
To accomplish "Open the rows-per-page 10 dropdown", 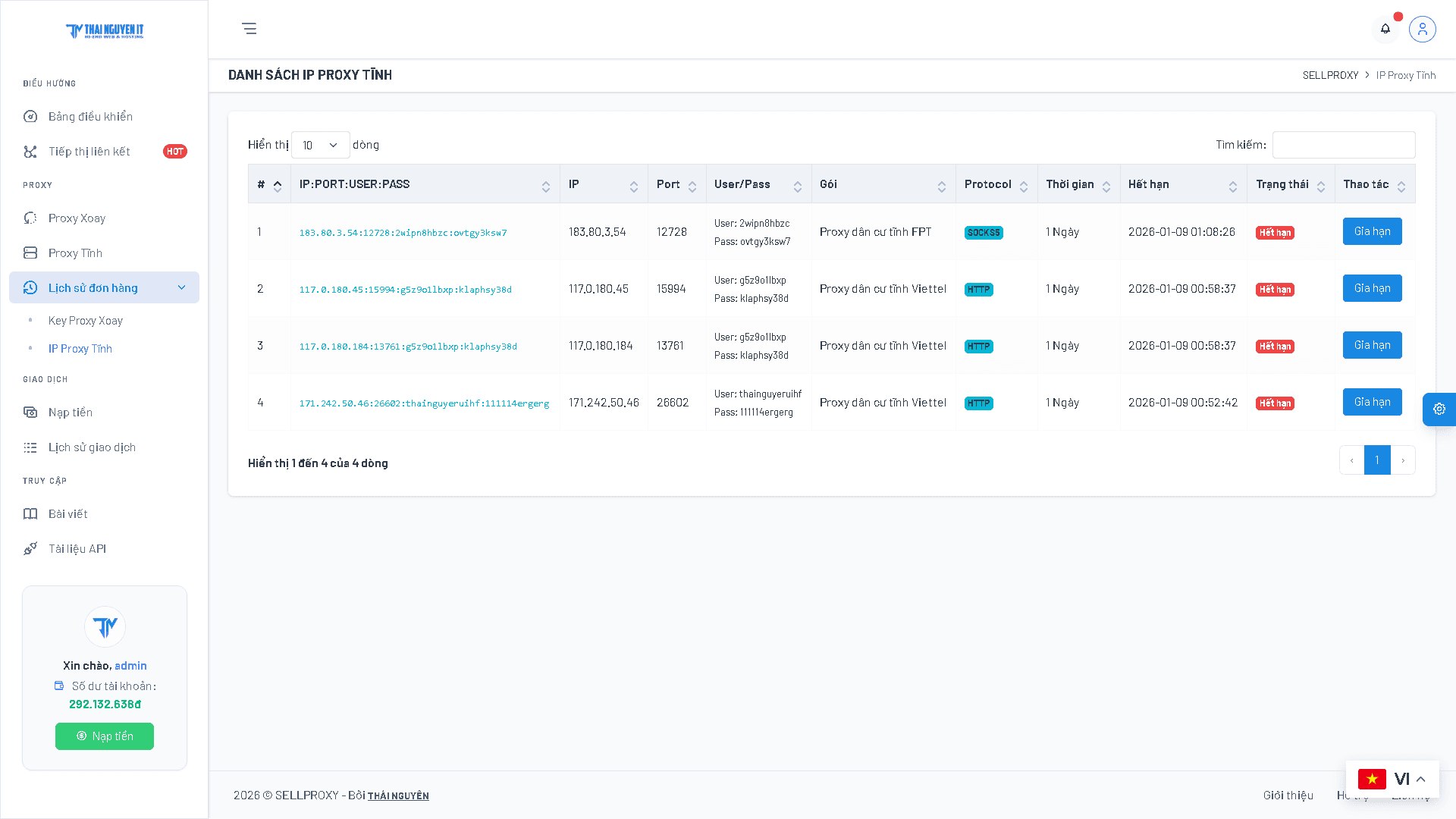I will (320, 145).
